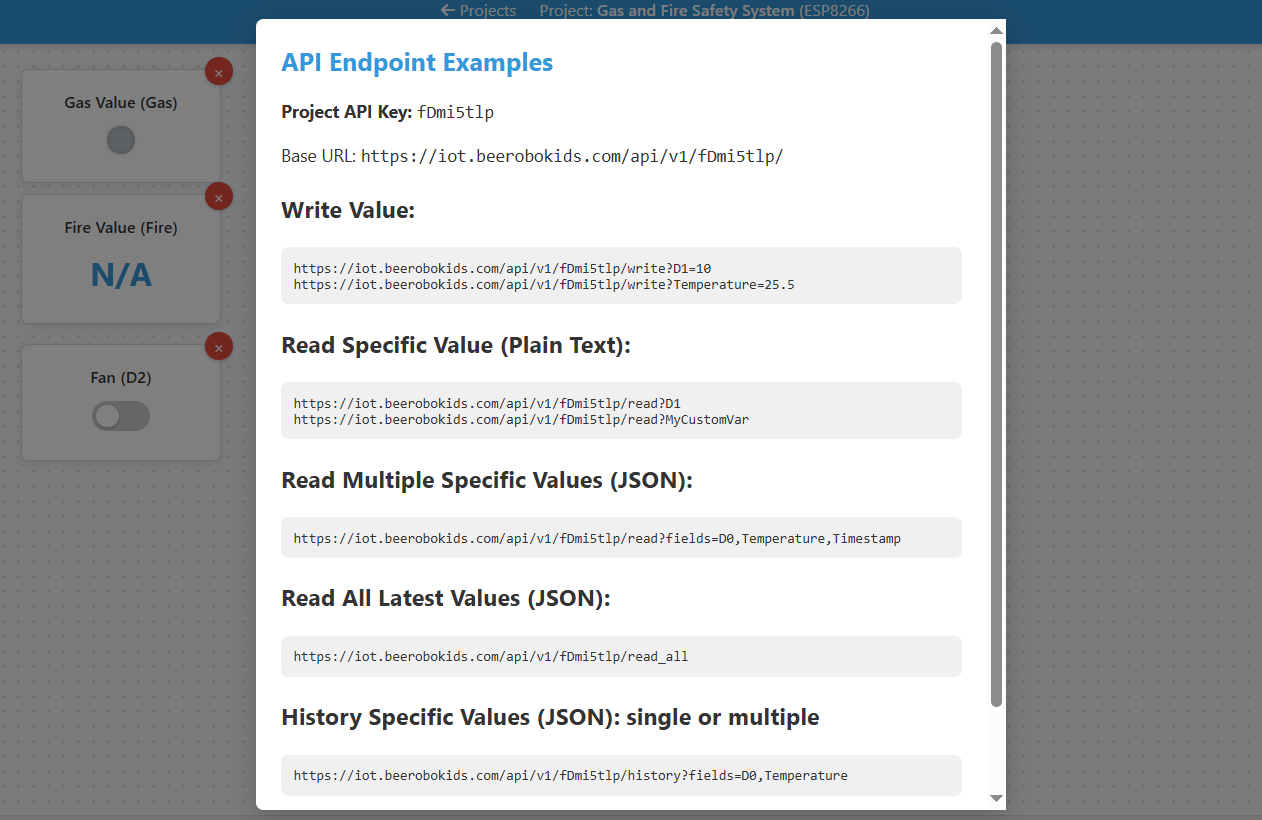The width and height of the screenshot is (1262, 820).
Task: Click the Fire Value (Fire) widget label
Action: (121, 227)
